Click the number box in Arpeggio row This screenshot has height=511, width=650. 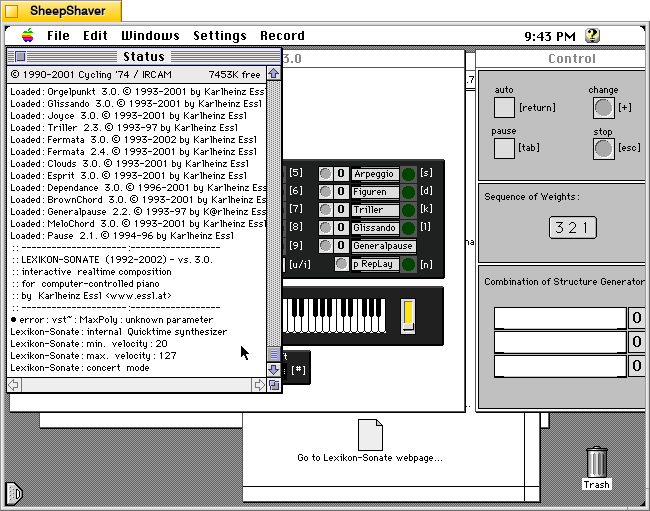tap(341, 174)
